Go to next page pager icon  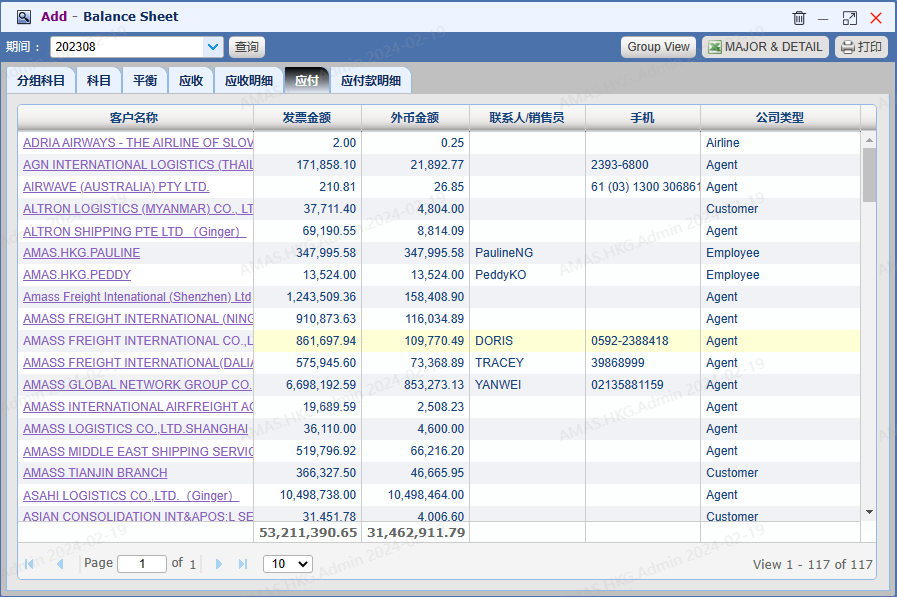point(219,564)
